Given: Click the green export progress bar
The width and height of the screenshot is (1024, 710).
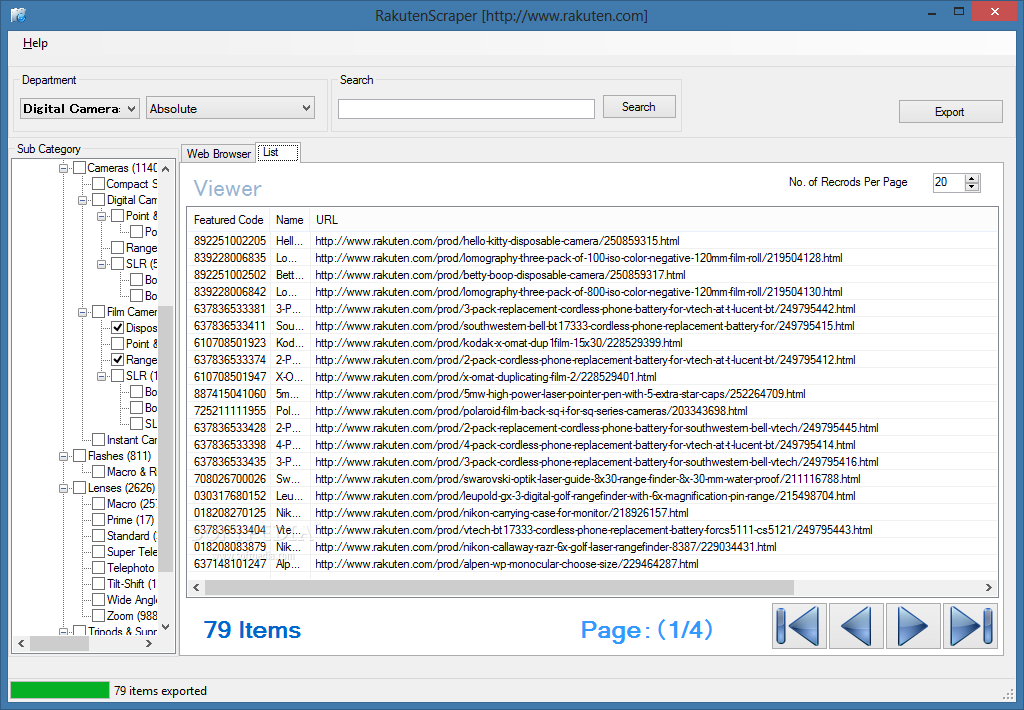Looking at the screenshot, I should tap(60, 690).
